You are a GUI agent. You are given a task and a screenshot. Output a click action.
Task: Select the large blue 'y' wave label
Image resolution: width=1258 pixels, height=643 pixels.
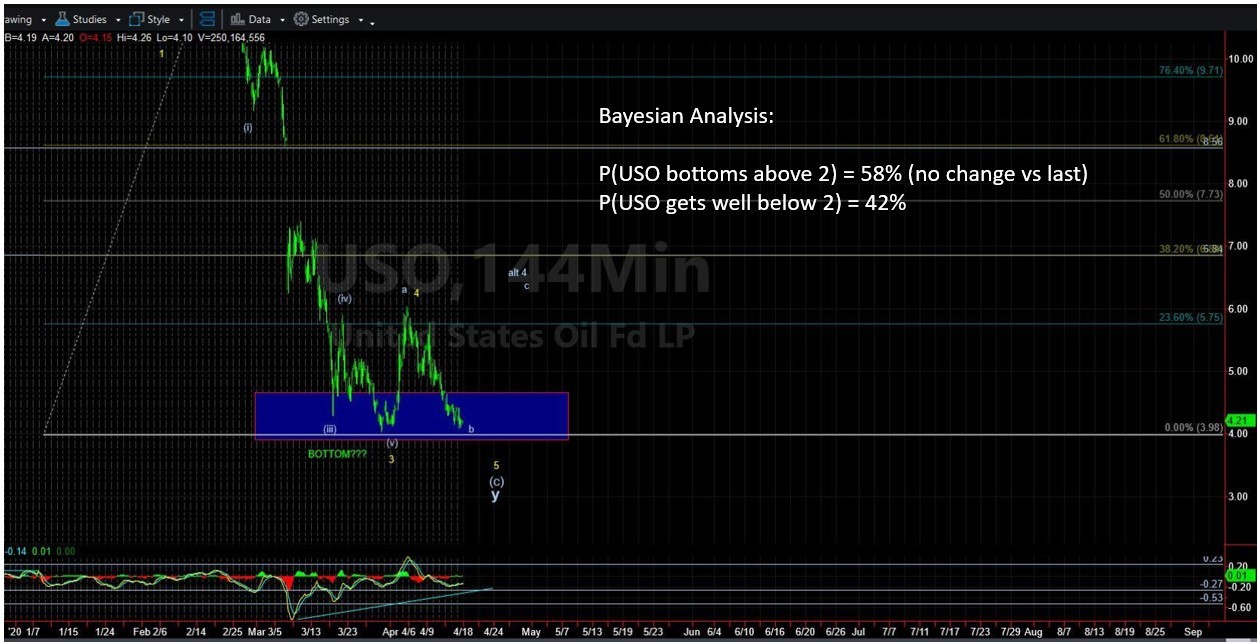pyautogui.click(x=495, y=496)
